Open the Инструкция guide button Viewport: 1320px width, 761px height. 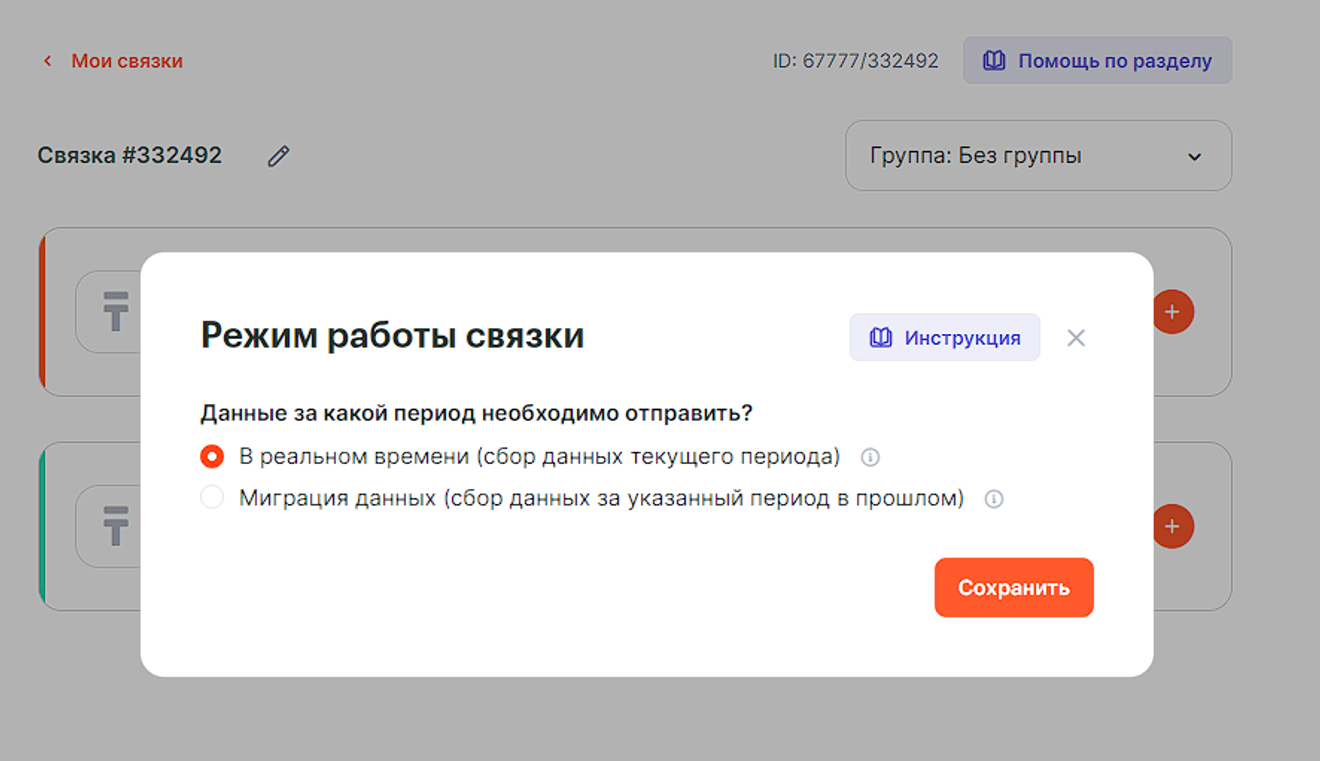944,338
